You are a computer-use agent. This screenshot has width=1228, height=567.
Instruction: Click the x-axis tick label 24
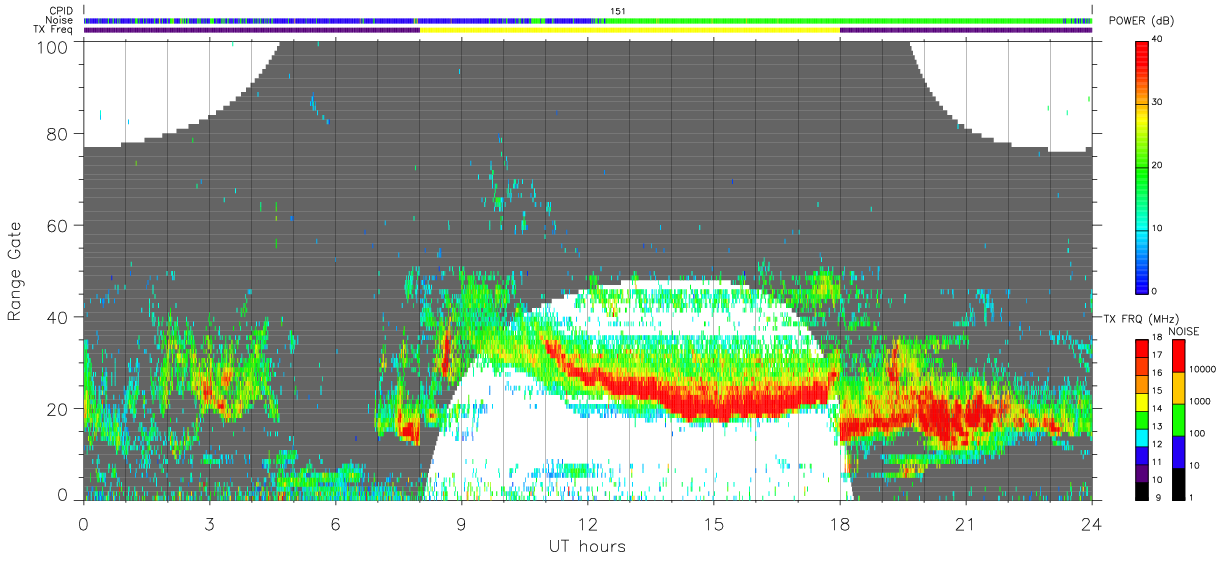click(1092, 523)
